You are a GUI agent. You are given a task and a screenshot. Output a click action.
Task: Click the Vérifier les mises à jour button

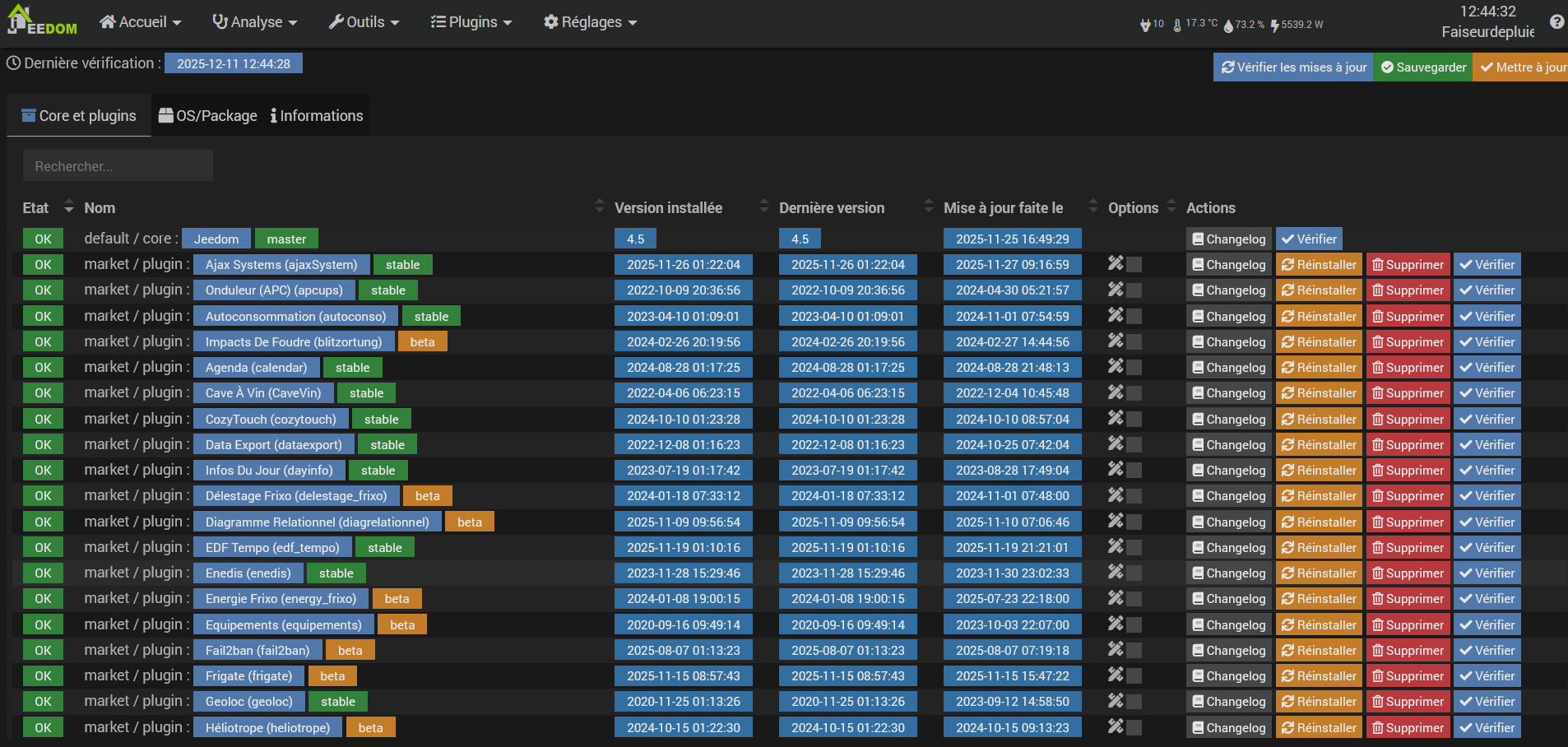[x=1293, y=67]
